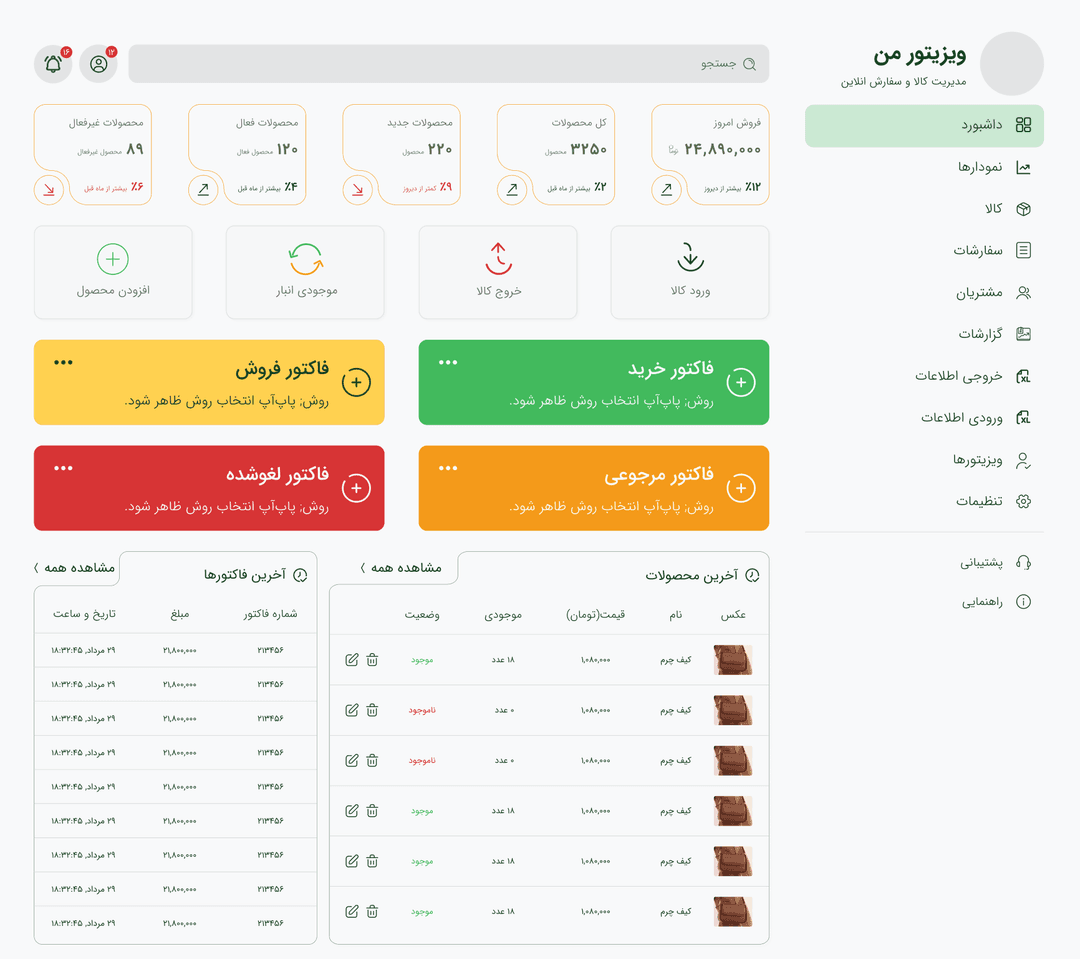The width and height of the screenshot is (1080, 959).
Task: Click the ویزیتور من profile avatar circle
Action: coord(1011,63)
